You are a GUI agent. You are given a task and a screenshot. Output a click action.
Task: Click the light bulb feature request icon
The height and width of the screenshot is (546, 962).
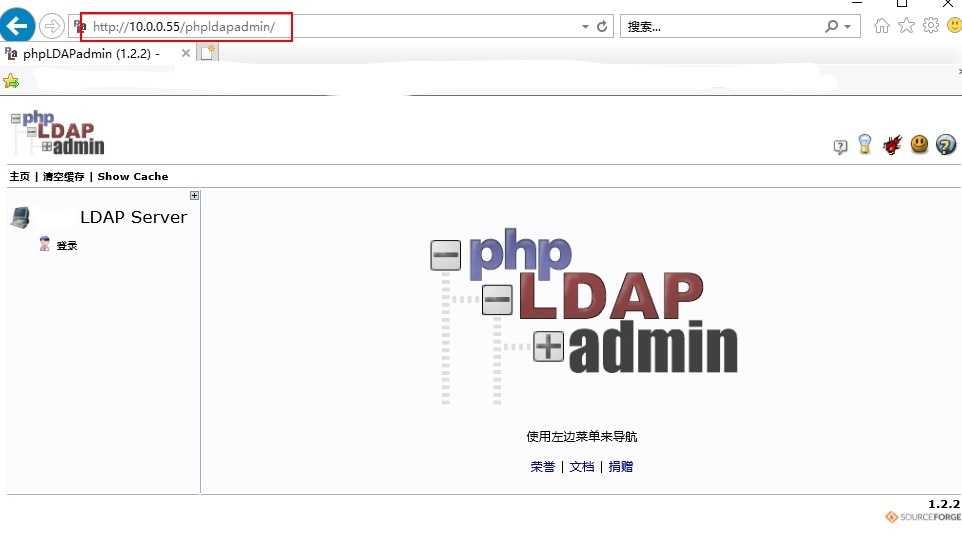(864, 144)
